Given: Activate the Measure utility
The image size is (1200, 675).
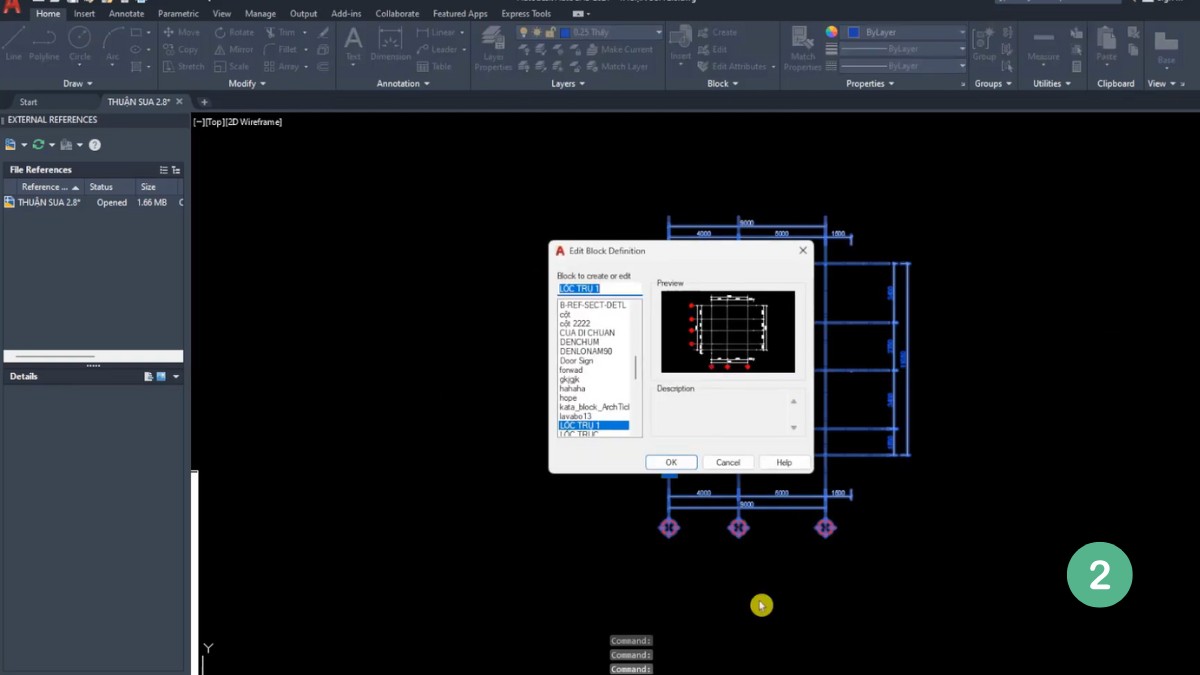Looking at the screenshot, I should tap(1043, 44).
